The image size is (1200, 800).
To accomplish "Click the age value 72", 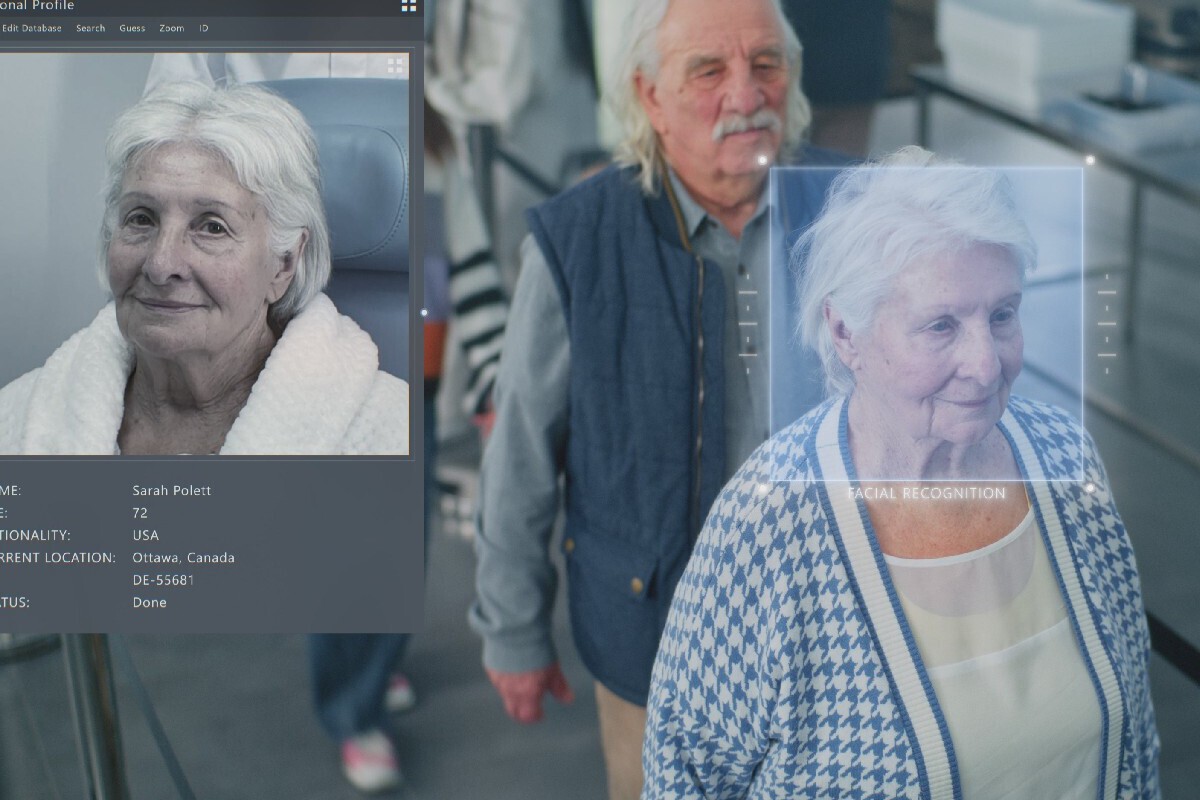I will (x=140, y=513).
